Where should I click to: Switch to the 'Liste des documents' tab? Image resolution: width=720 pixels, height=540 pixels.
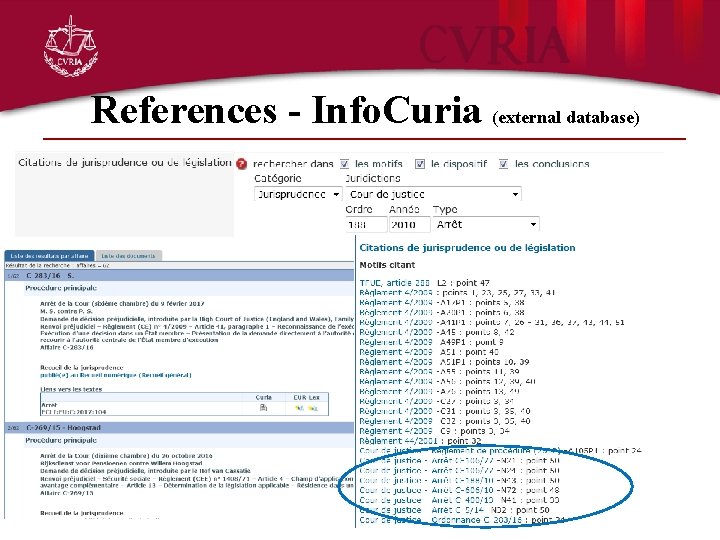[129, 256]
